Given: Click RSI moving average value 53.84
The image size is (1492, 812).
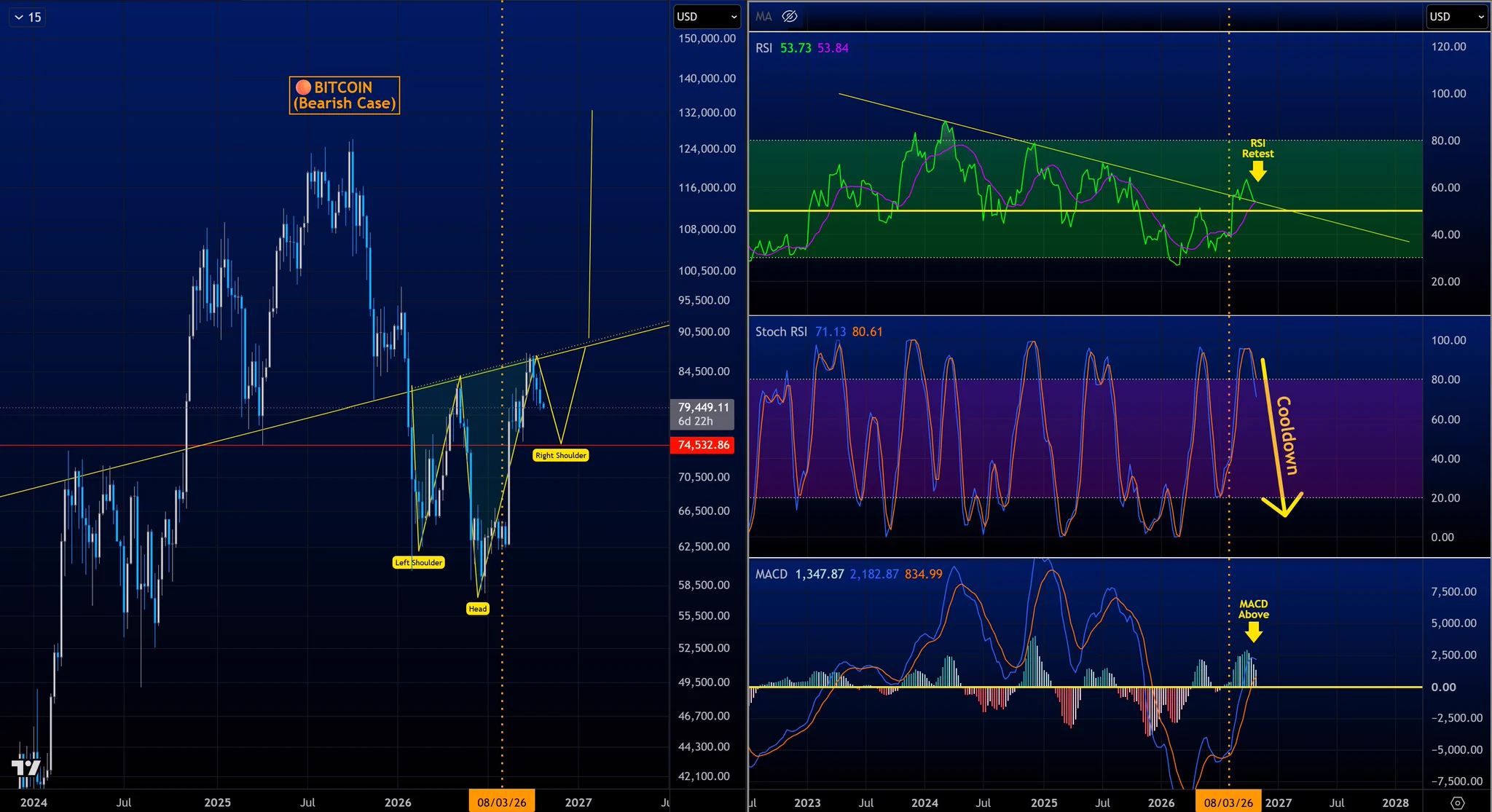Looking at the screenshot, I should coord(833,48).
